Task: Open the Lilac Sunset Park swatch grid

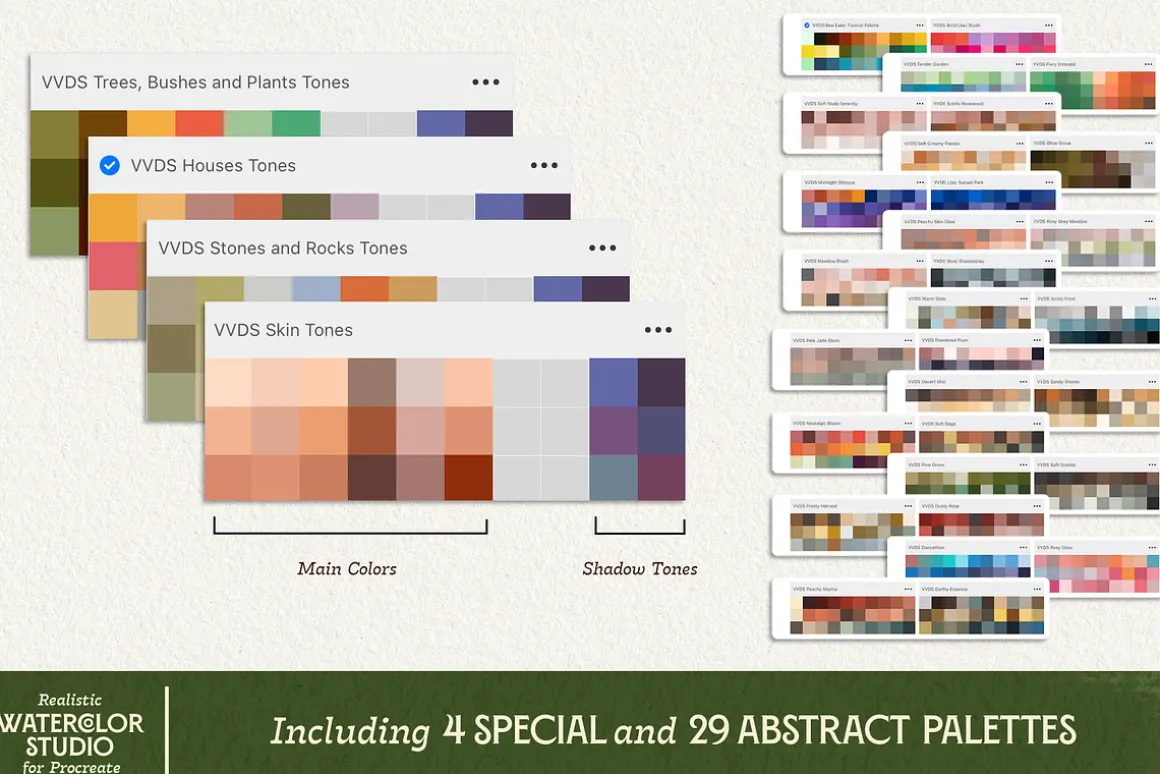Action: [x=993, y=200]
